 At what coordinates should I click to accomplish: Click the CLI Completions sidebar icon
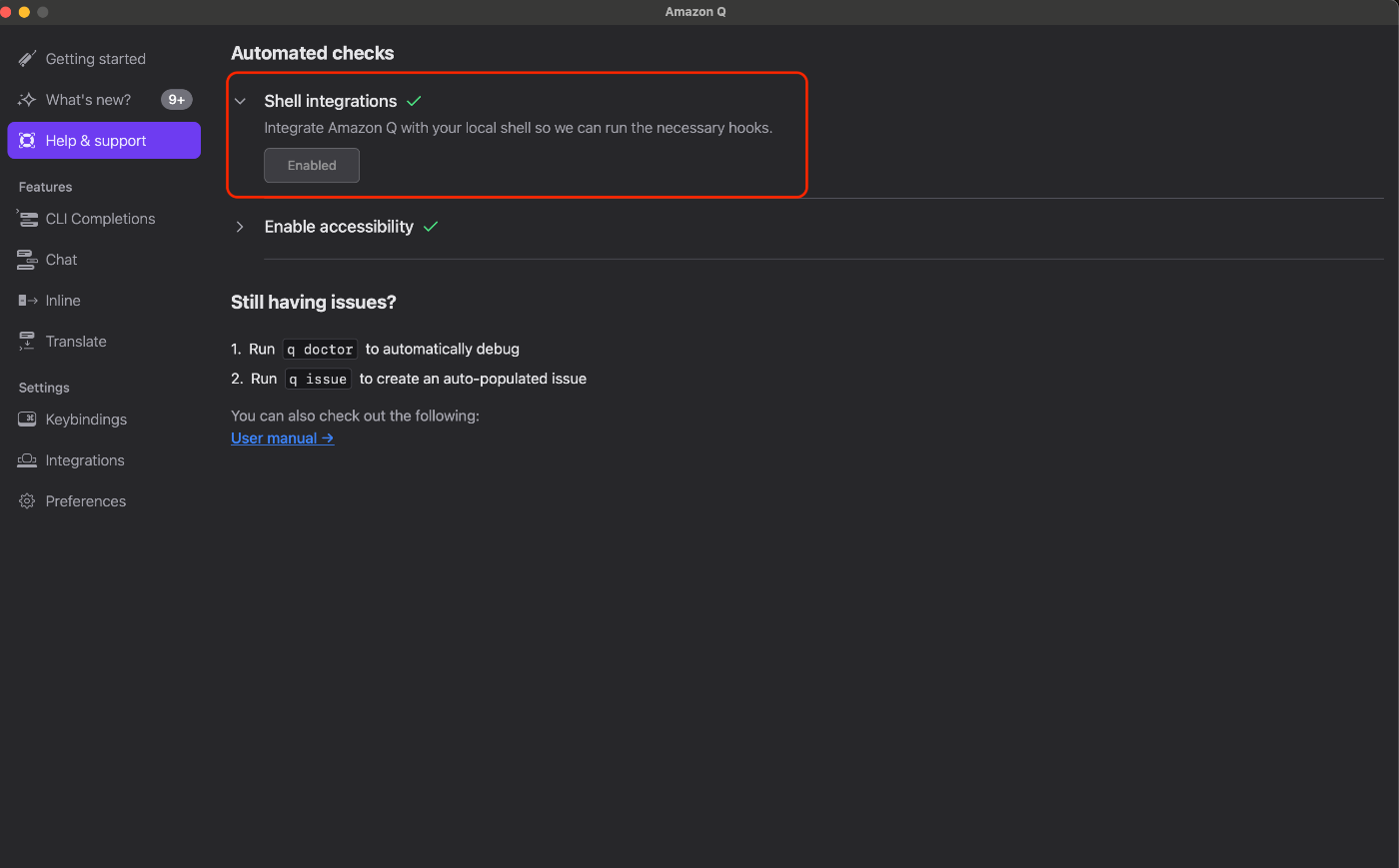27,219
